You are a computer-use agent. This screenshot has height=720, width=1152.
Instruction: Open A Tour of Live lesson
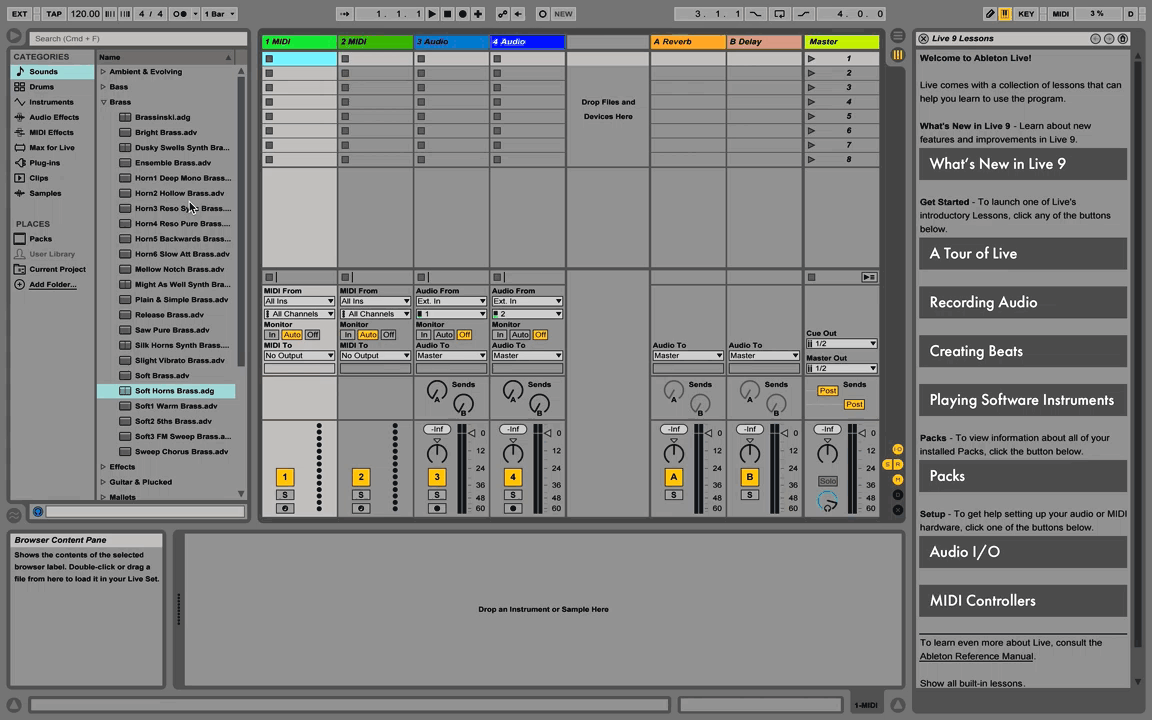[1023, 253]
